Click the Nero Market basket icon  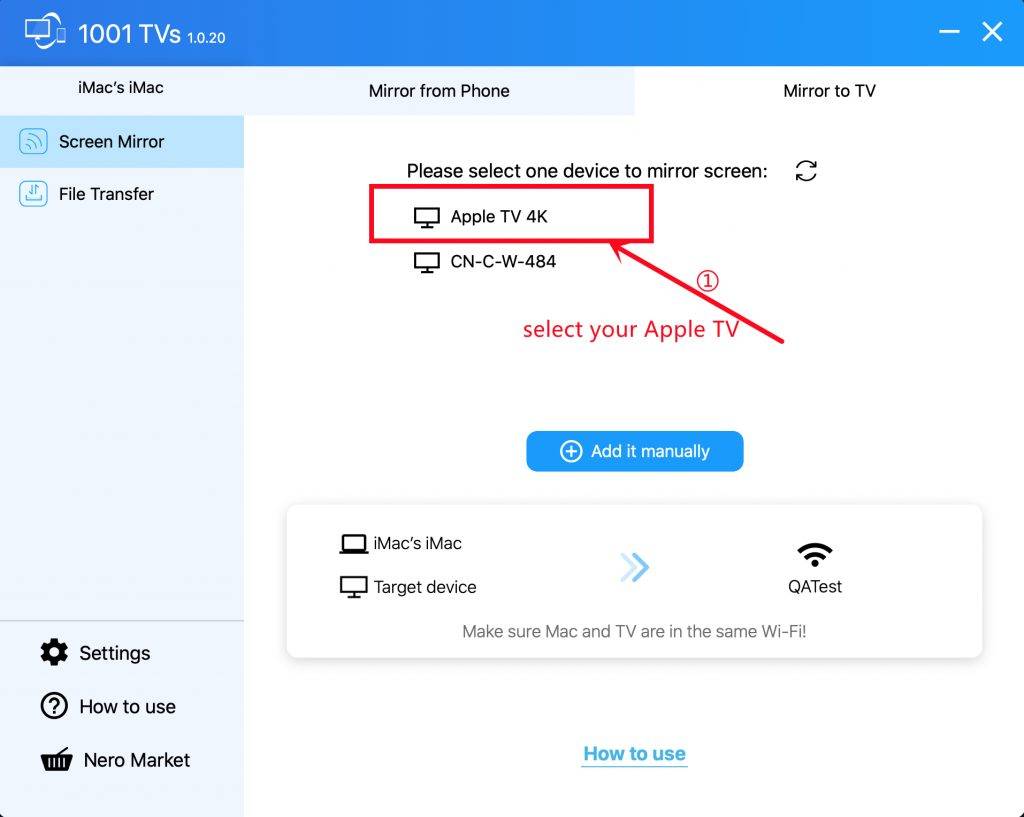coord(56,760)
